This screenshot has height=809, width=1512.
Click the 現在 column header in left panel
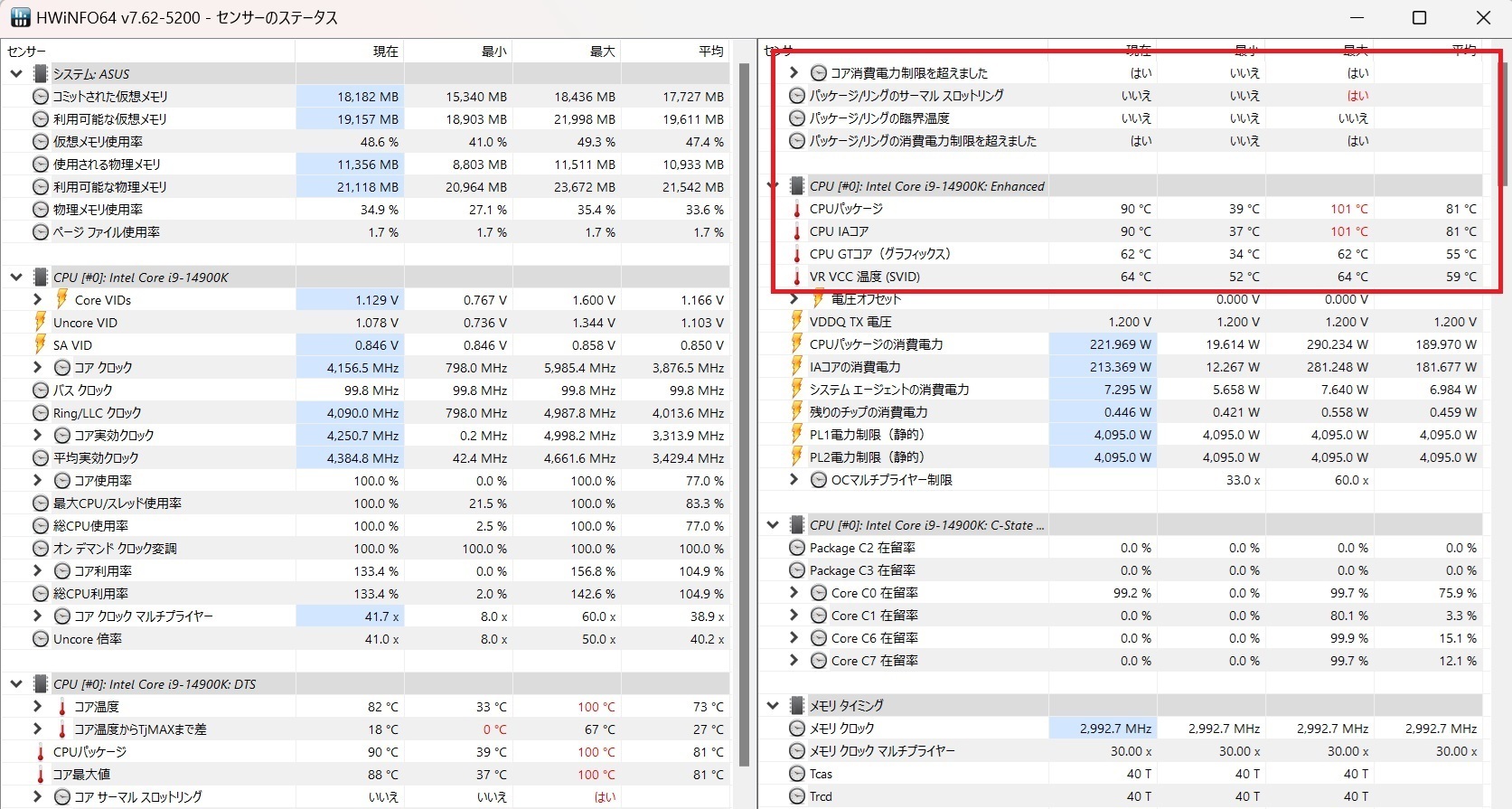coord(350,51)
